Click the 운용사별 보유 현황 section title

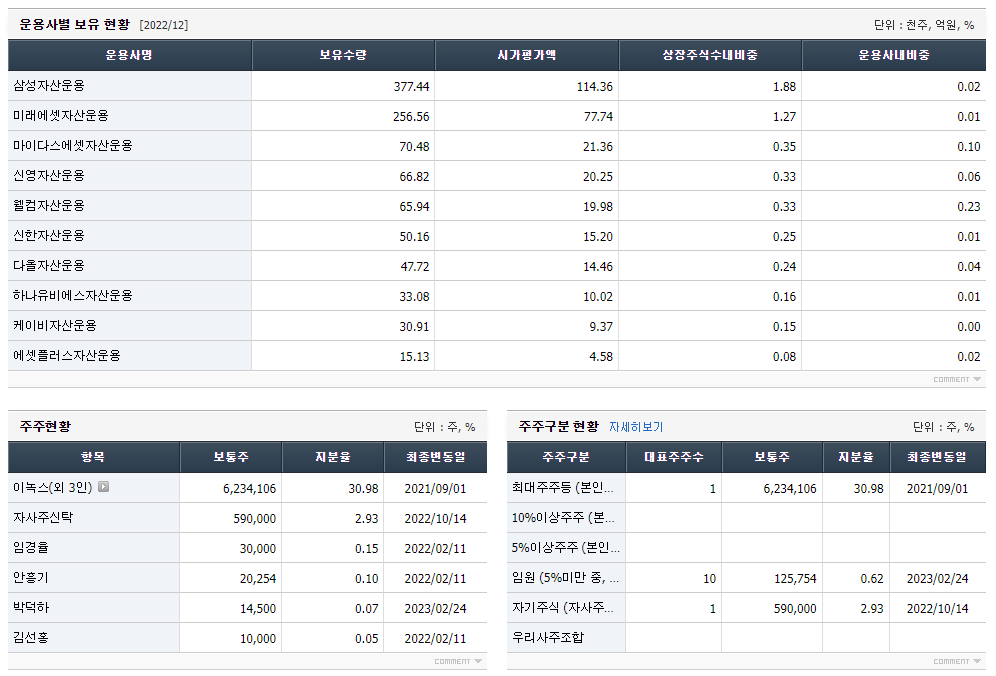(x=74, y=24)
